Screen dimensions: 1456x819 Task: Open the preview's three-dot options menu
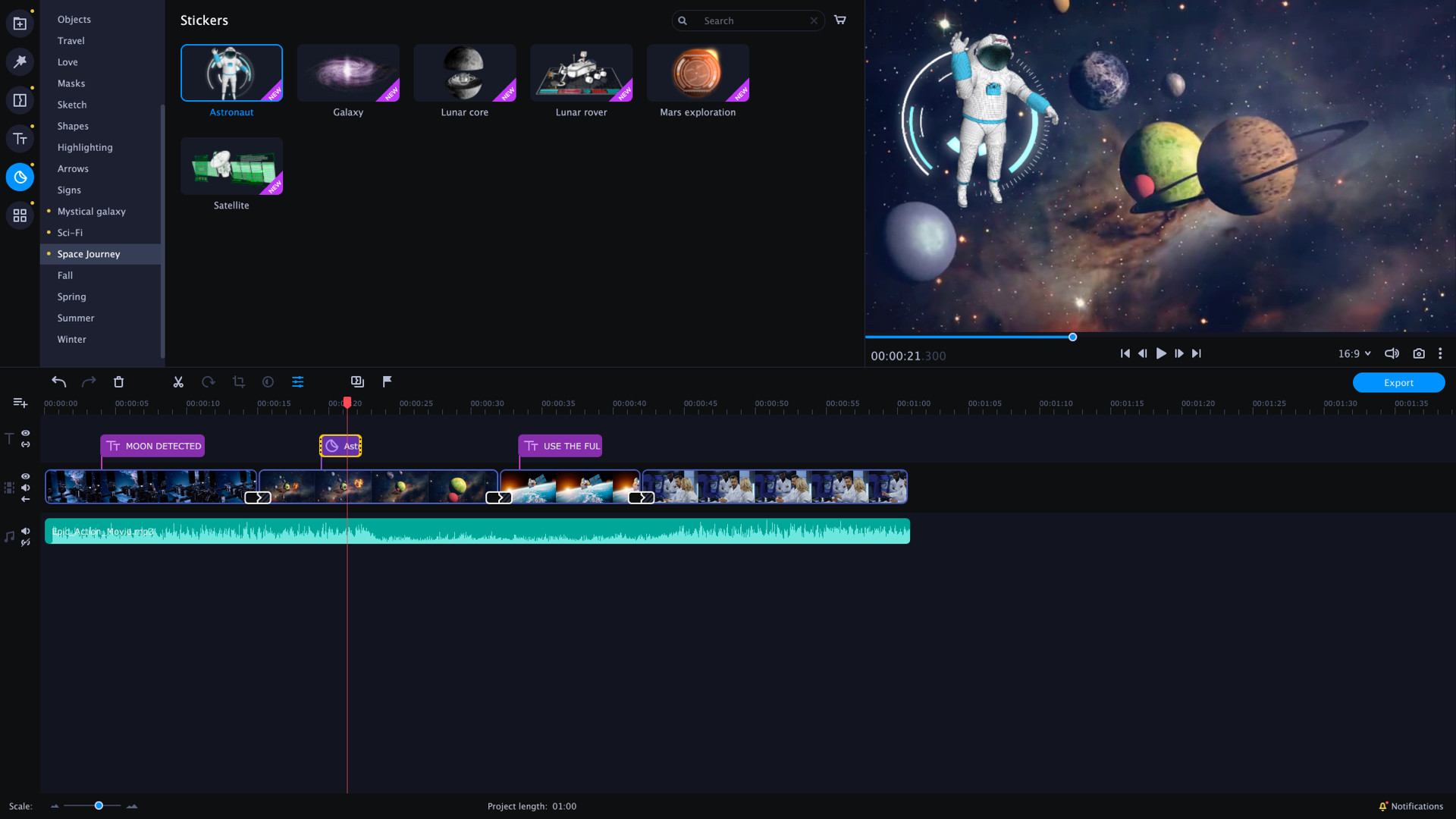point(1440,353)
